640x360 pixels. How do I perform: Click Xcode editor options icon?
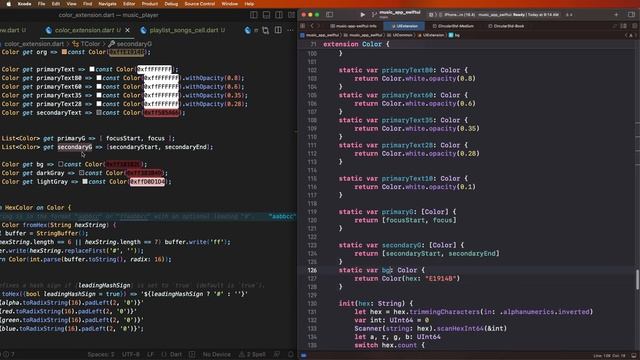[x=623, y=26]
